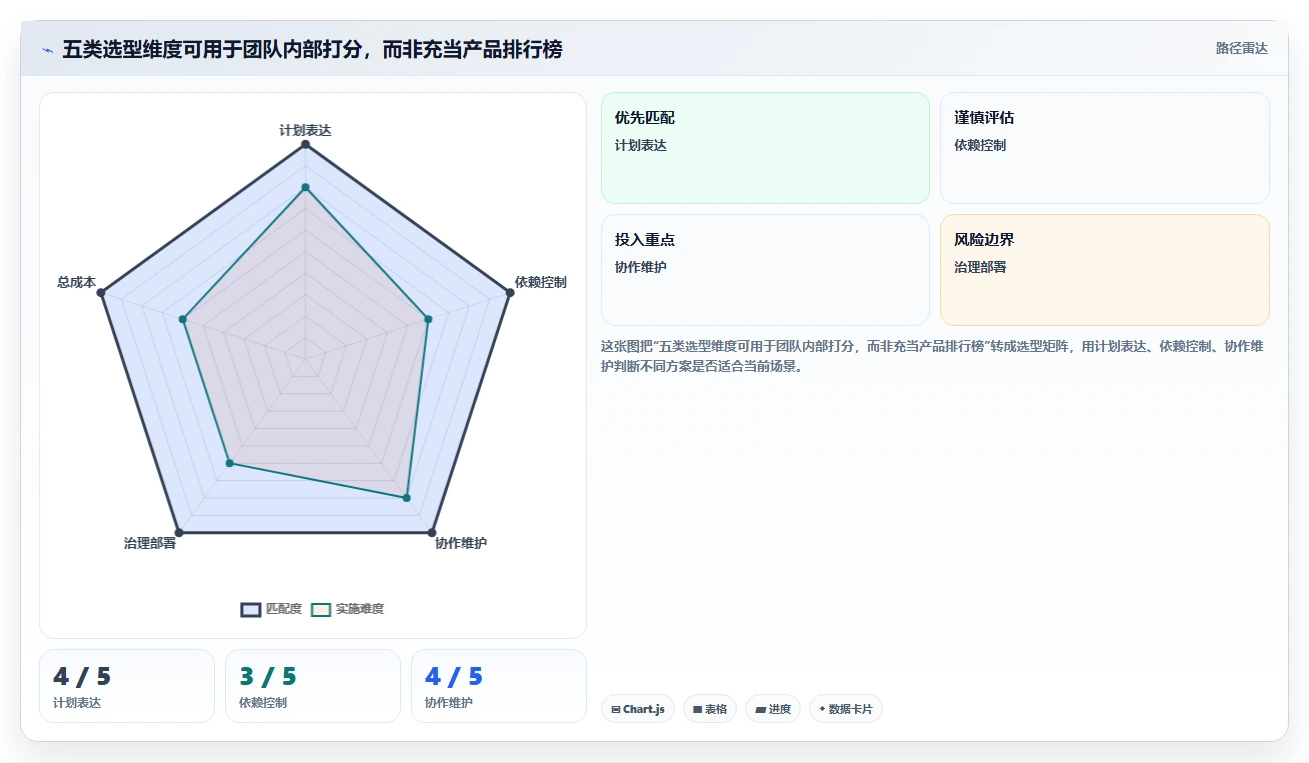Click the 依赖控制 radar axis label

(x=541, y=282)
